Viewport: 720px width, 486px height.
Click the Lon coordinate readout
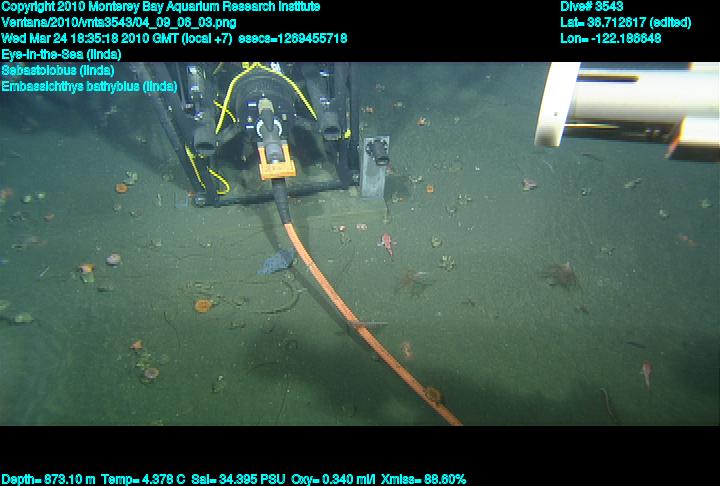coord(611,38)
